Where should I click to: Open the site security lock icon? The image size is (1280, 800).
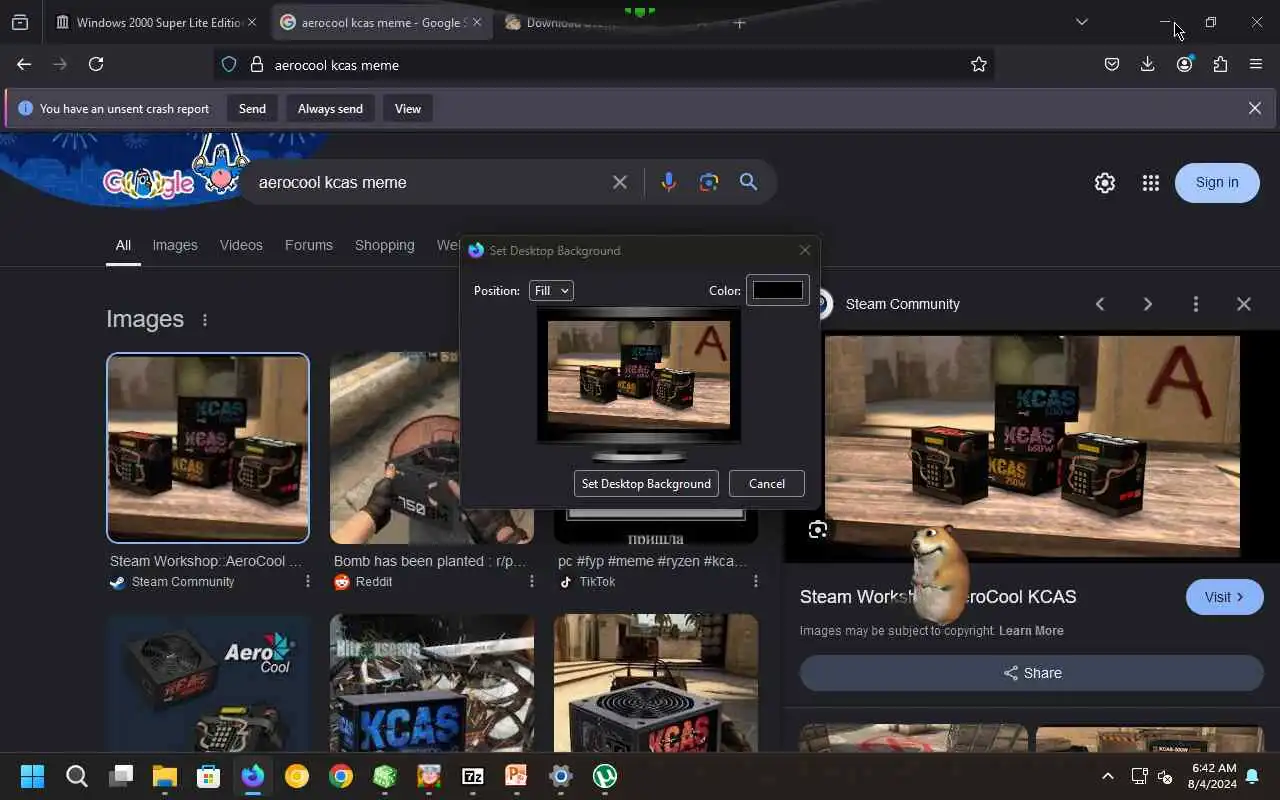pos(256,64)
